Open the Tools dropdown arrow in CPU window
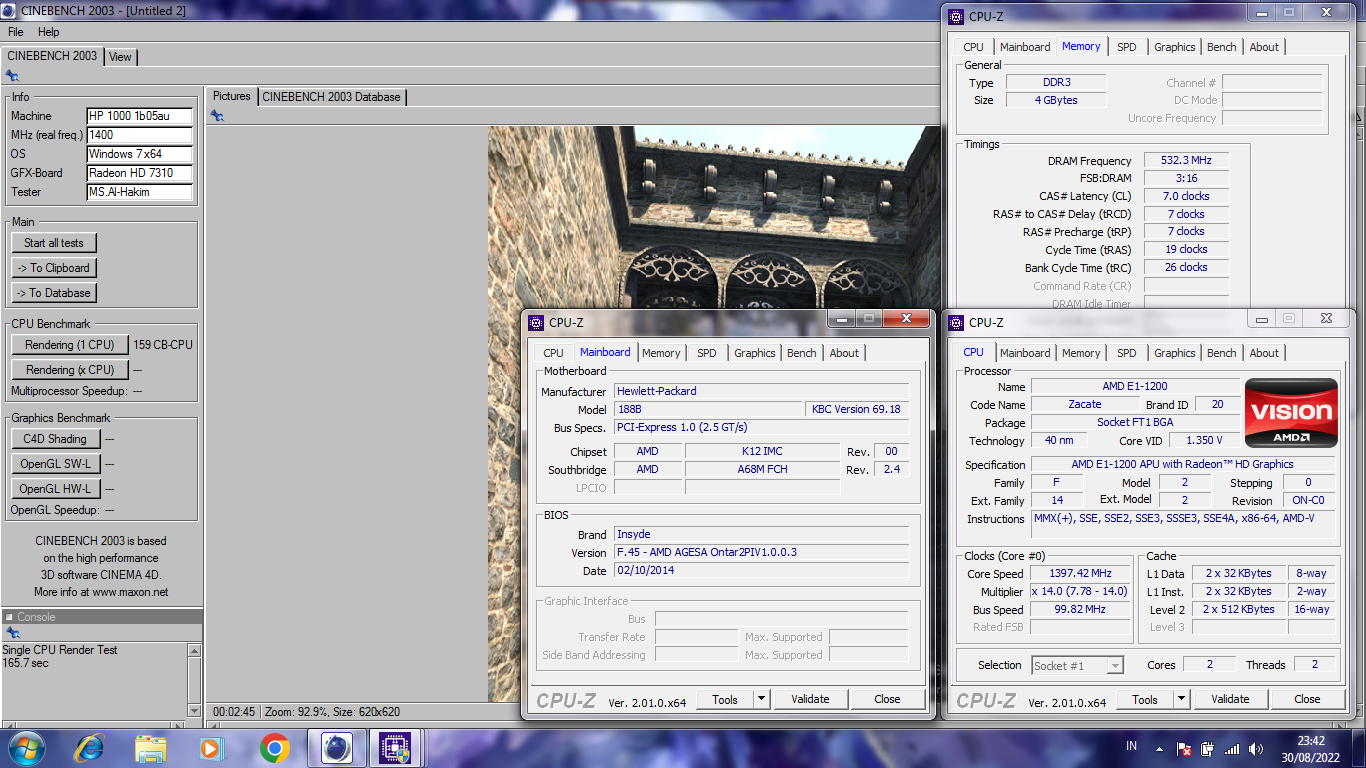 pos(1181,699)
